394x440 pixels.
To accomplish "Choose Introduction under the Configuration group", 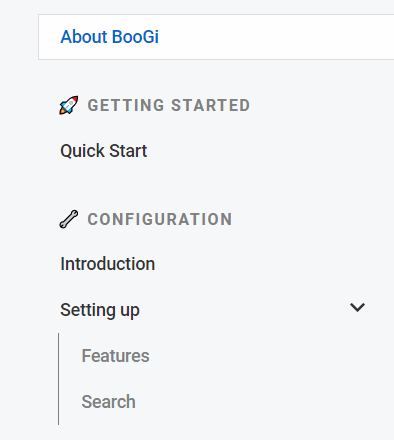I will pyautogui.click(x=108, y=264).
